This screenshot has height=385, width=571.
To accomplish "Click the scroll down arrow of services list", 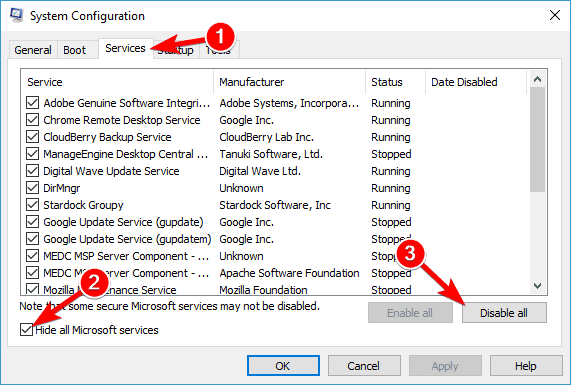I will point(537,286).
